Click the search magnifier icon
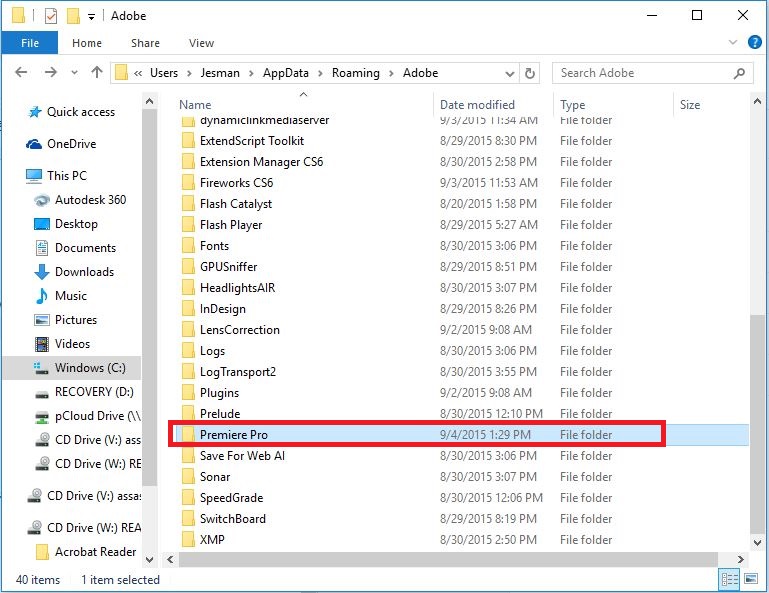The width and height of the screenshot is (769, 593). (739, 73)
